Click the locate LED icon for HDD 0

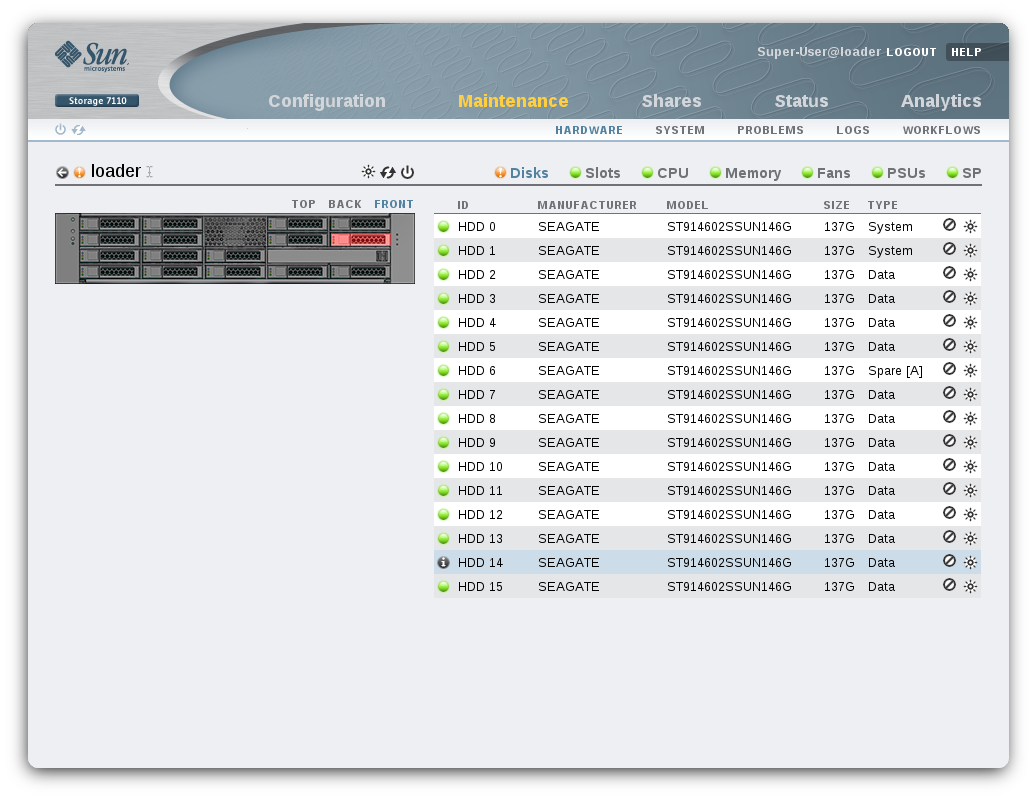click(970, 227)
